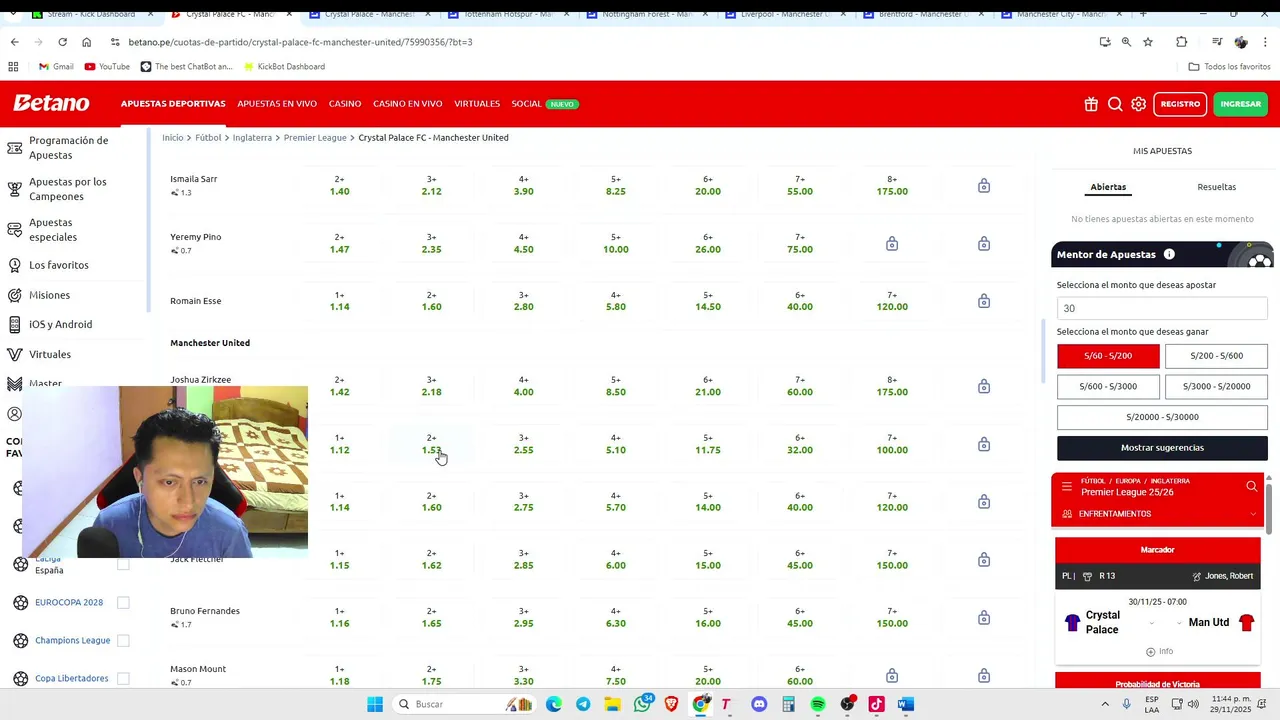Click the bet amount input field showing 30
This screenshot has height=720, width=1280.
pos(1162,308)
